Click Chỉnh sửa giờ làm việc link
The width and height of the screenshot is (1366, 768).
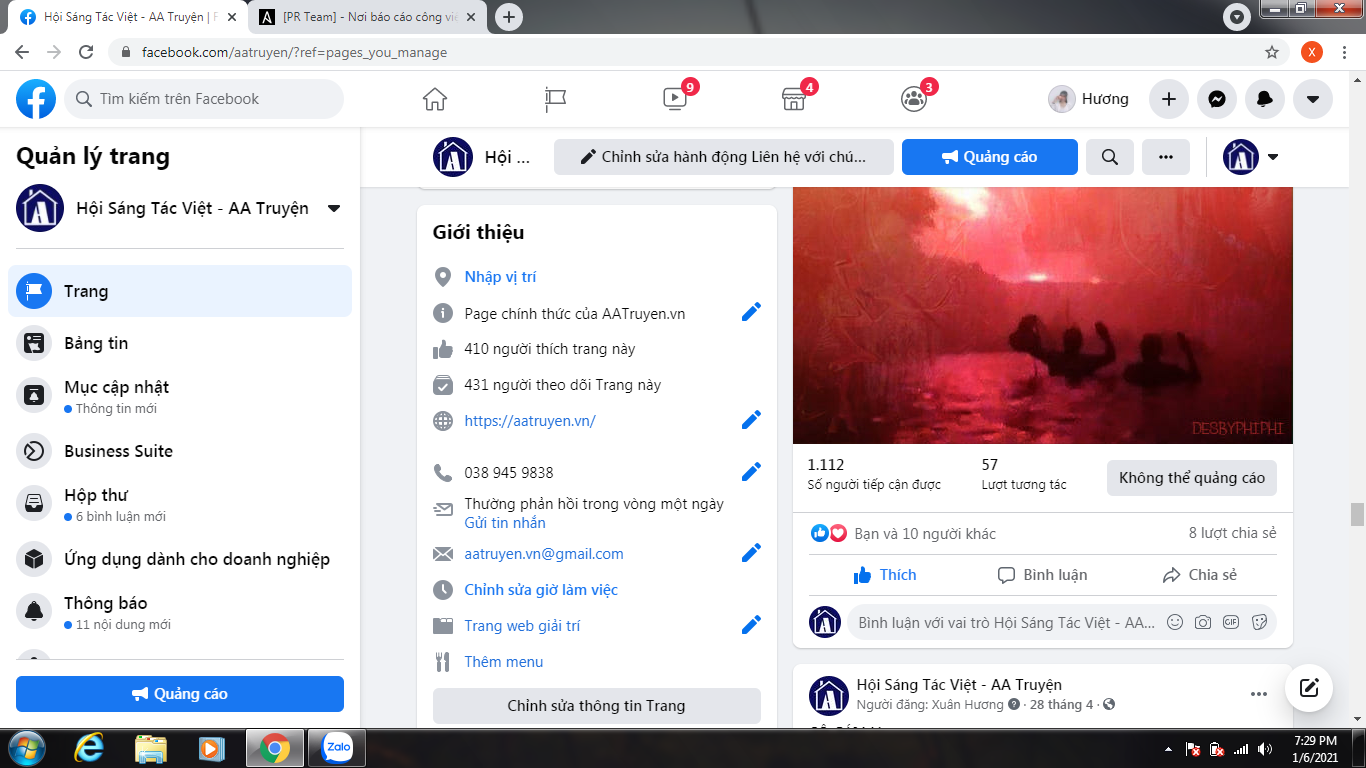tap(541, 590)
